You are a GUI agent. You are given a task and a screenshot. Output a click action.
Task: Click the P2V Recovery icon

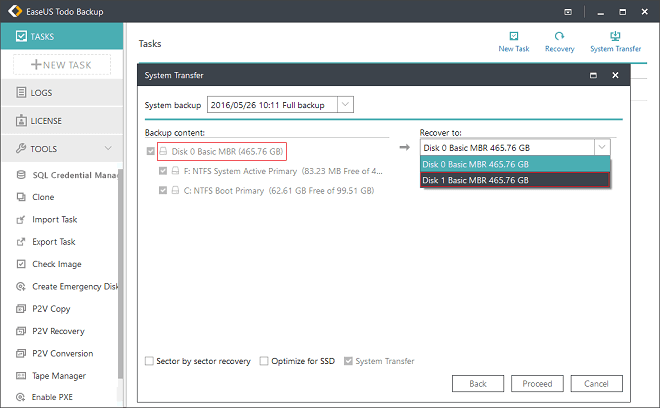(x=21, y=331)
